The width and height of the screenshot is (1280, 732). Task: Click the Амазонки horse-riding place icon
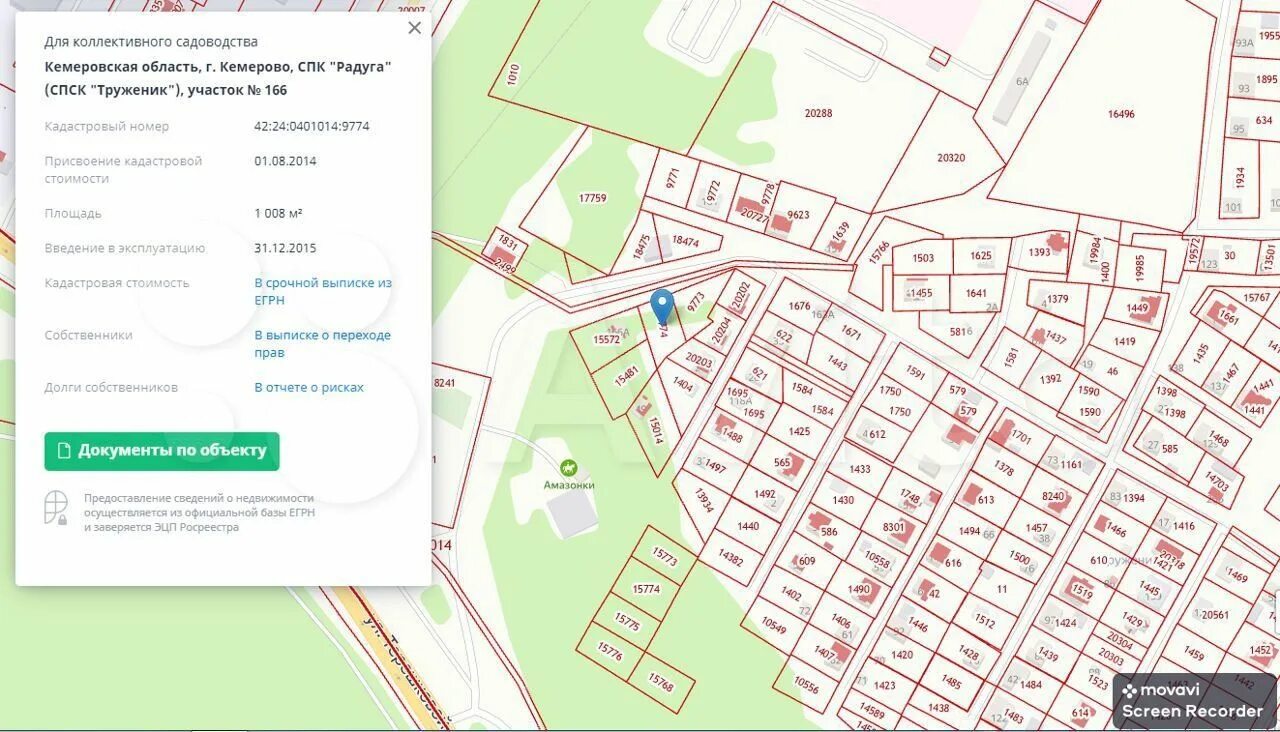[569, 467]
